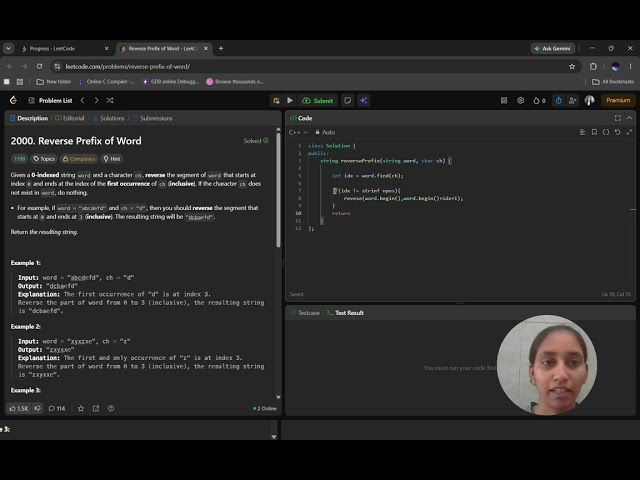Click the debugger icon beside Run
The width and height of the screenshot is (640, 480).
pyautogui.click(x=276, y=100)
